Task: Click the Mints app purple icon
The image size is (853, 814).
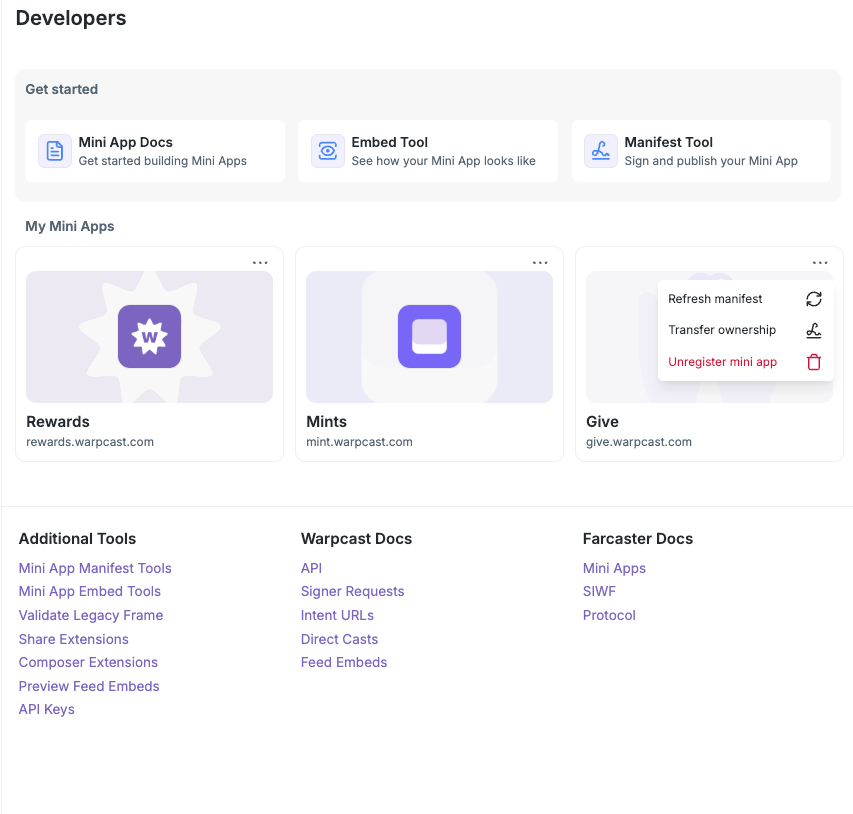Action: [429, 337]
